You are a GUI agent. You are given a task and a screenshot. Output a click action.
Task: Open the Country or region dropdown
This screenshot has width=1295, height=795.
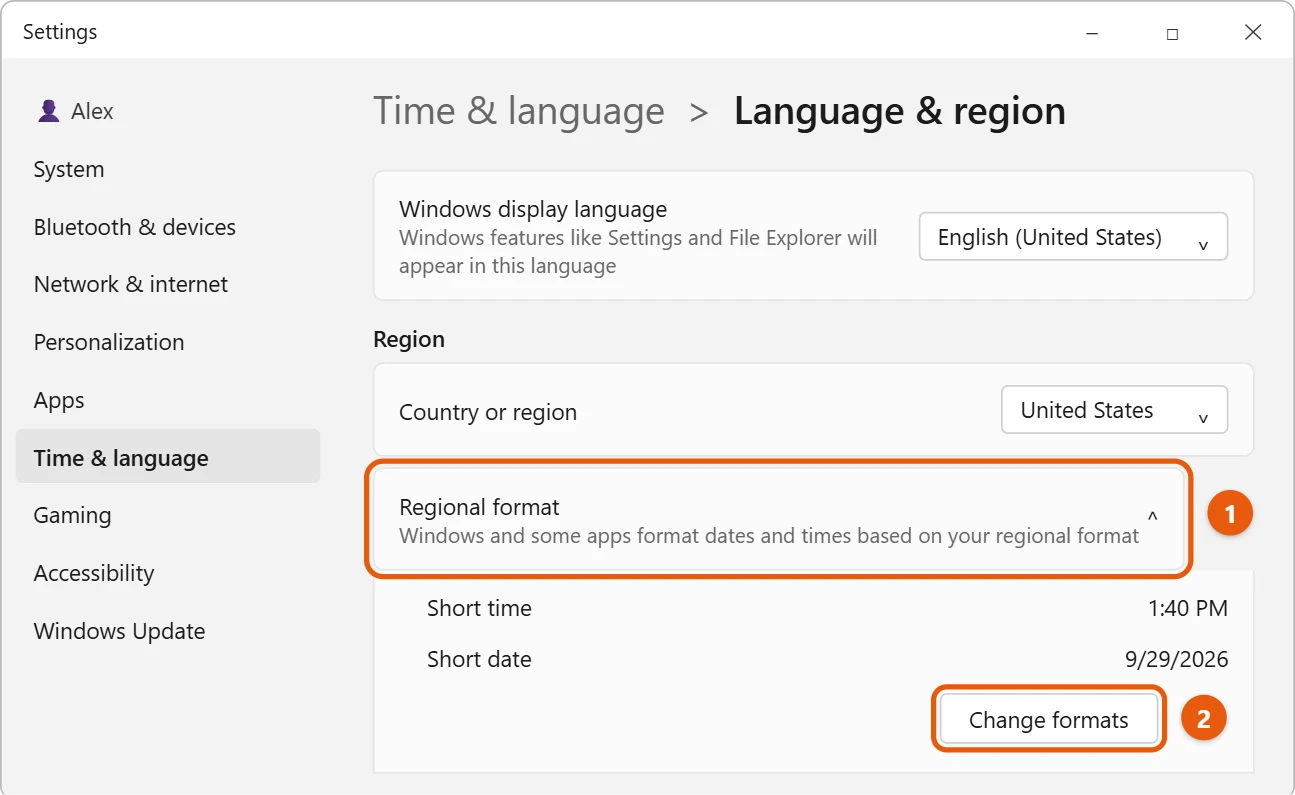[1114, 410]
